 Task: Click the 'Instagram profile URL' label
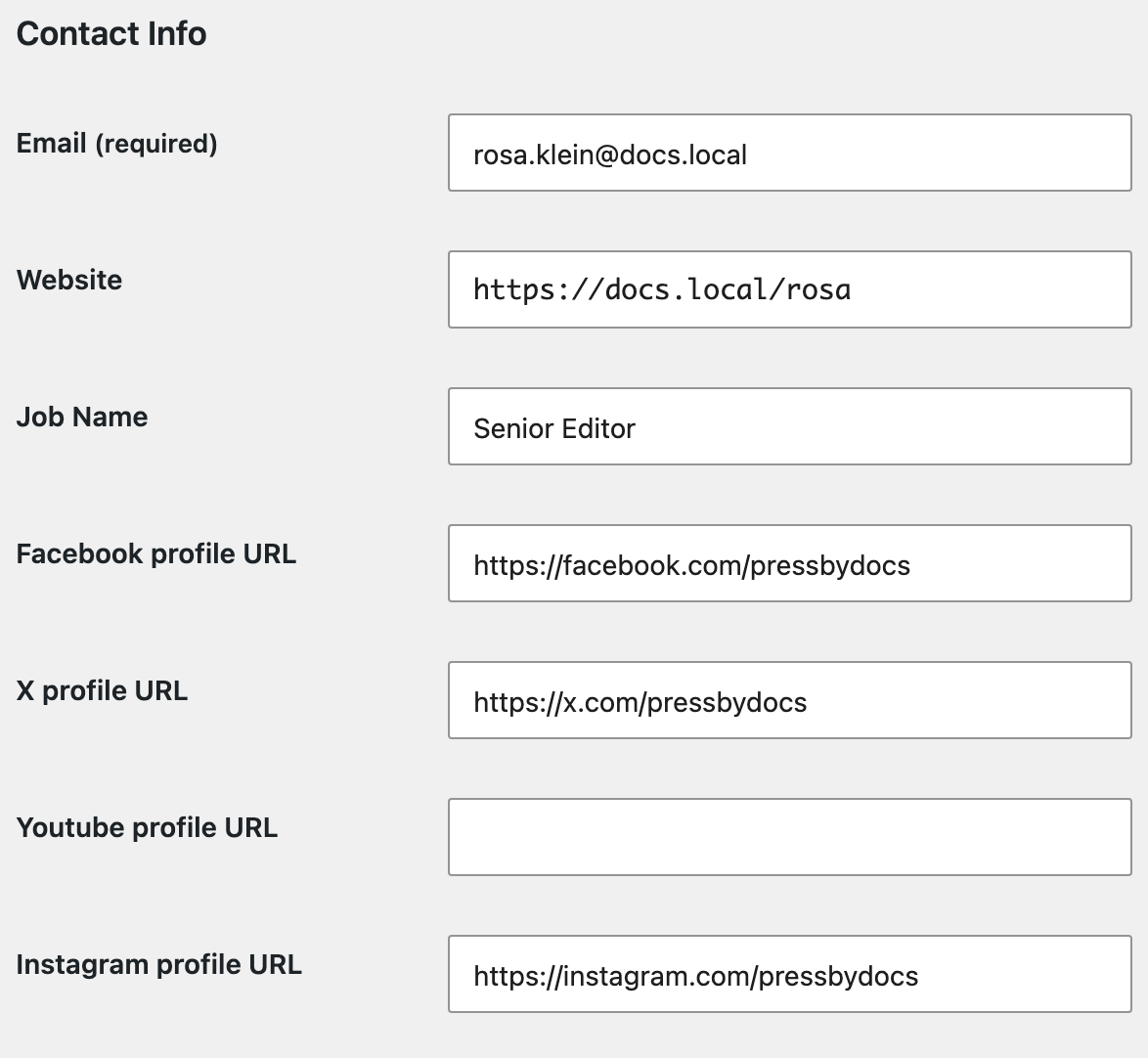[x=158, y=965]
